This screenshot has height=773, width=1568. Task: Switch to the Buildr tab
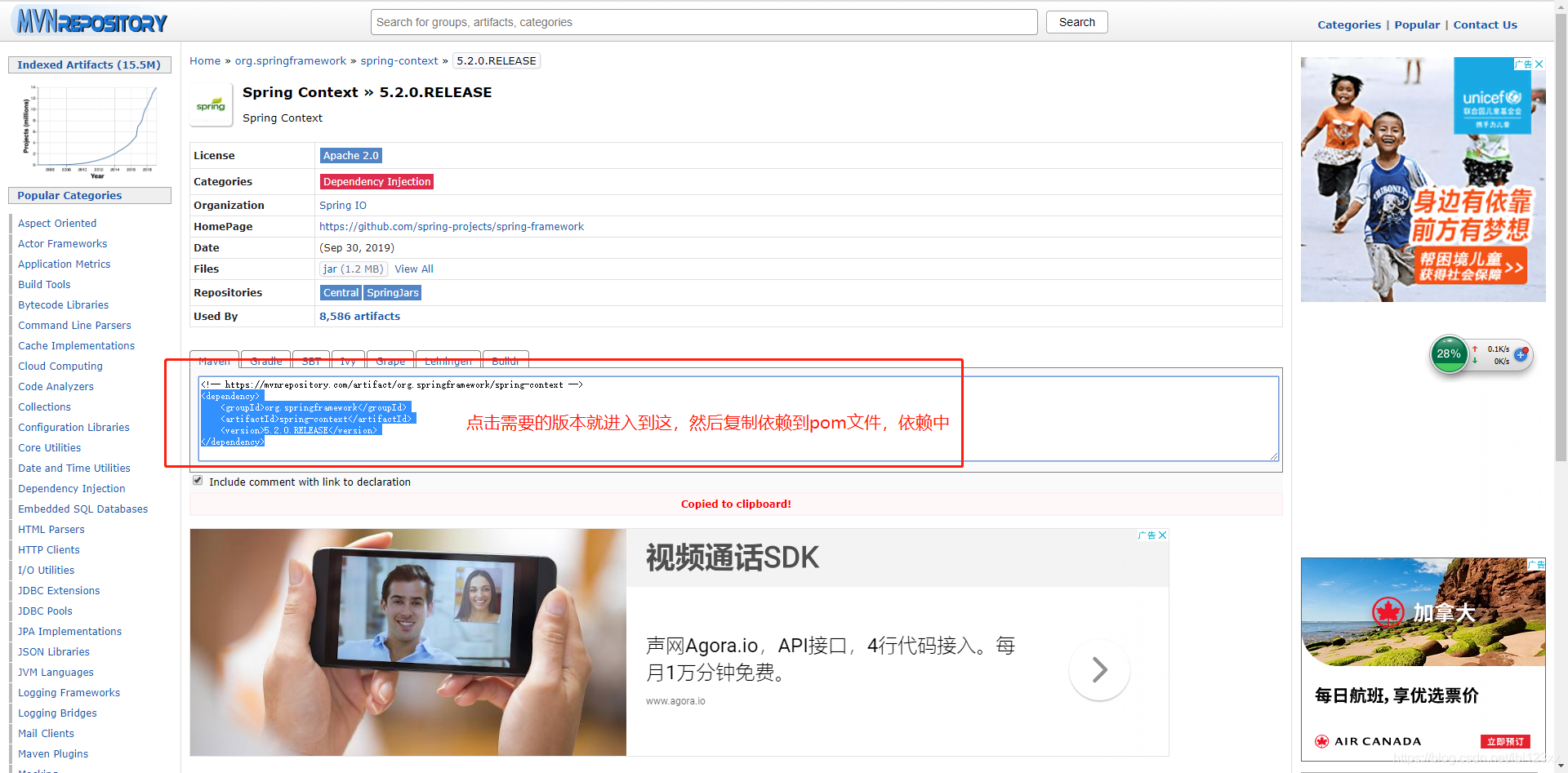506,360
